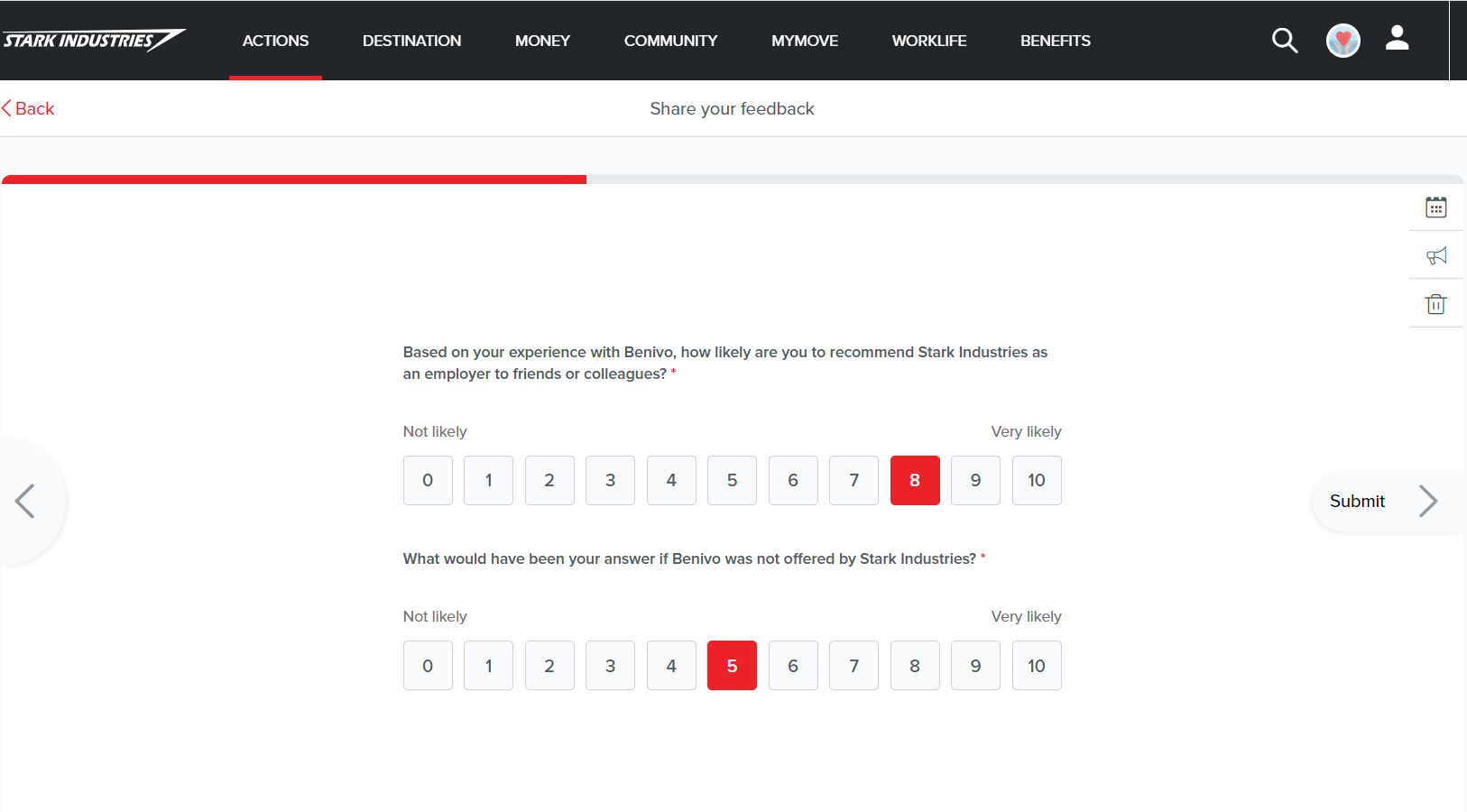This screenshot has height=812, width=1467.
Task: Choose rating 0 for second question
Action: pyautogui.click(x=428, y=666)
